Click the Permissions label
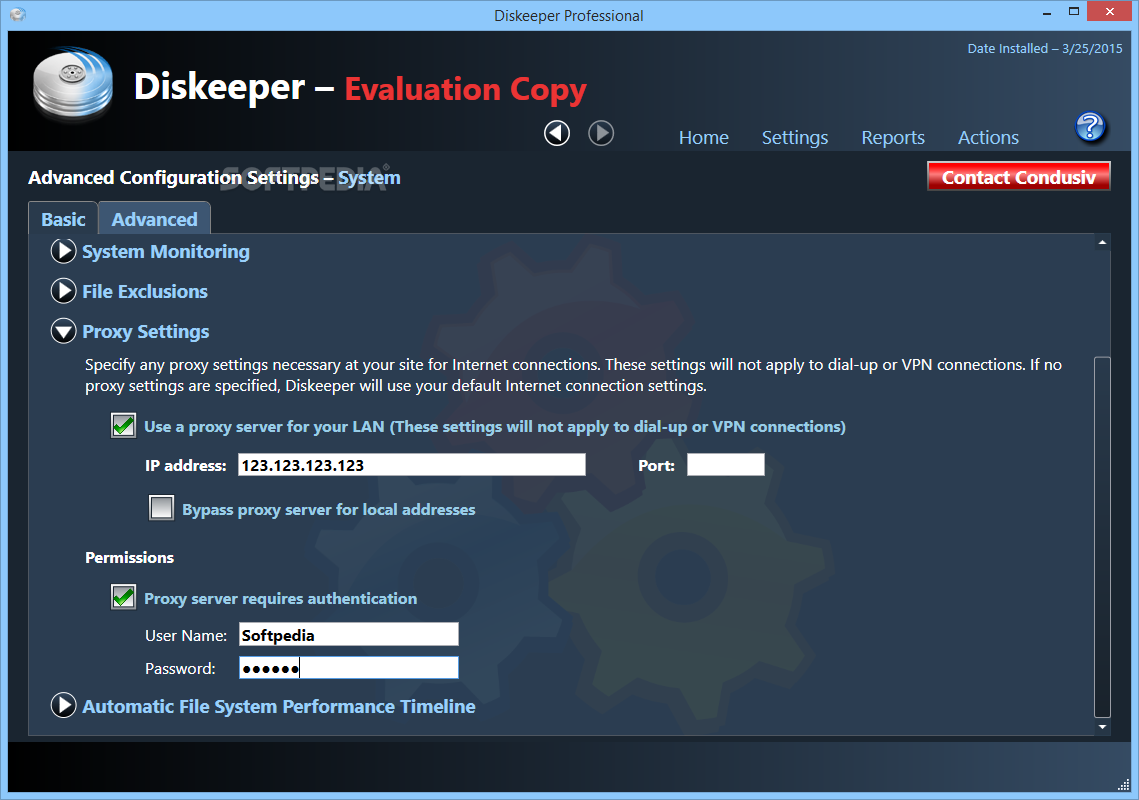The height and width of the screenshot is (800, 1139). pyautogui.click(x=129, y=557)
